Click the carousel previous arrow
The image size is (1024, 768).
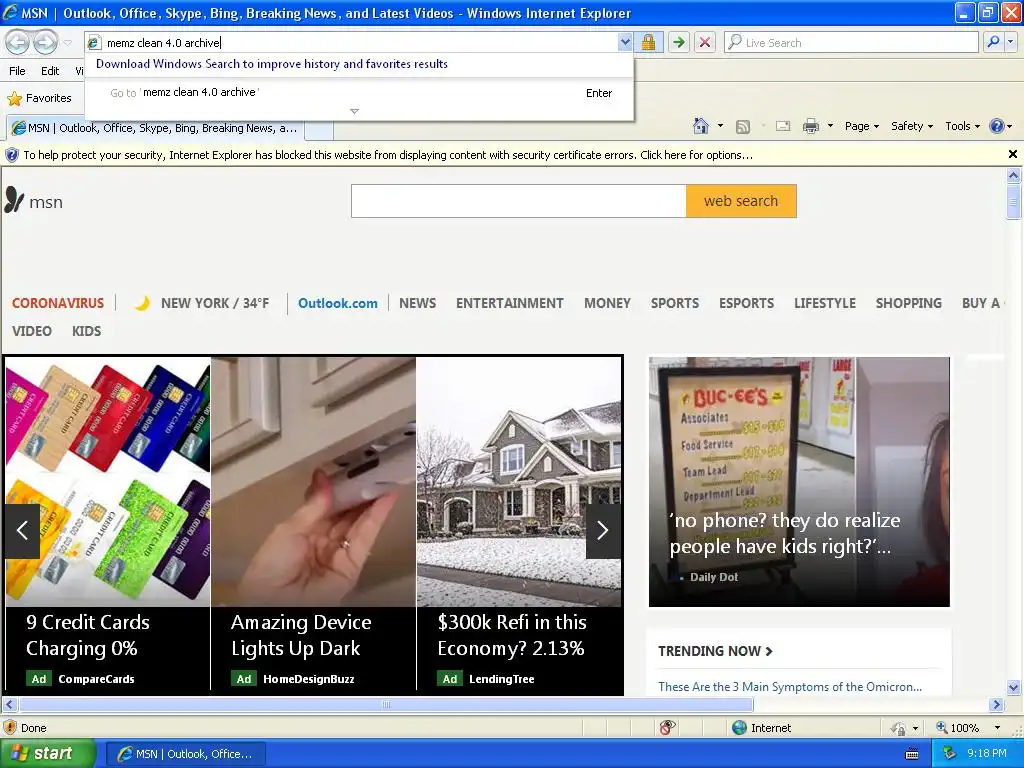point(22,530)
